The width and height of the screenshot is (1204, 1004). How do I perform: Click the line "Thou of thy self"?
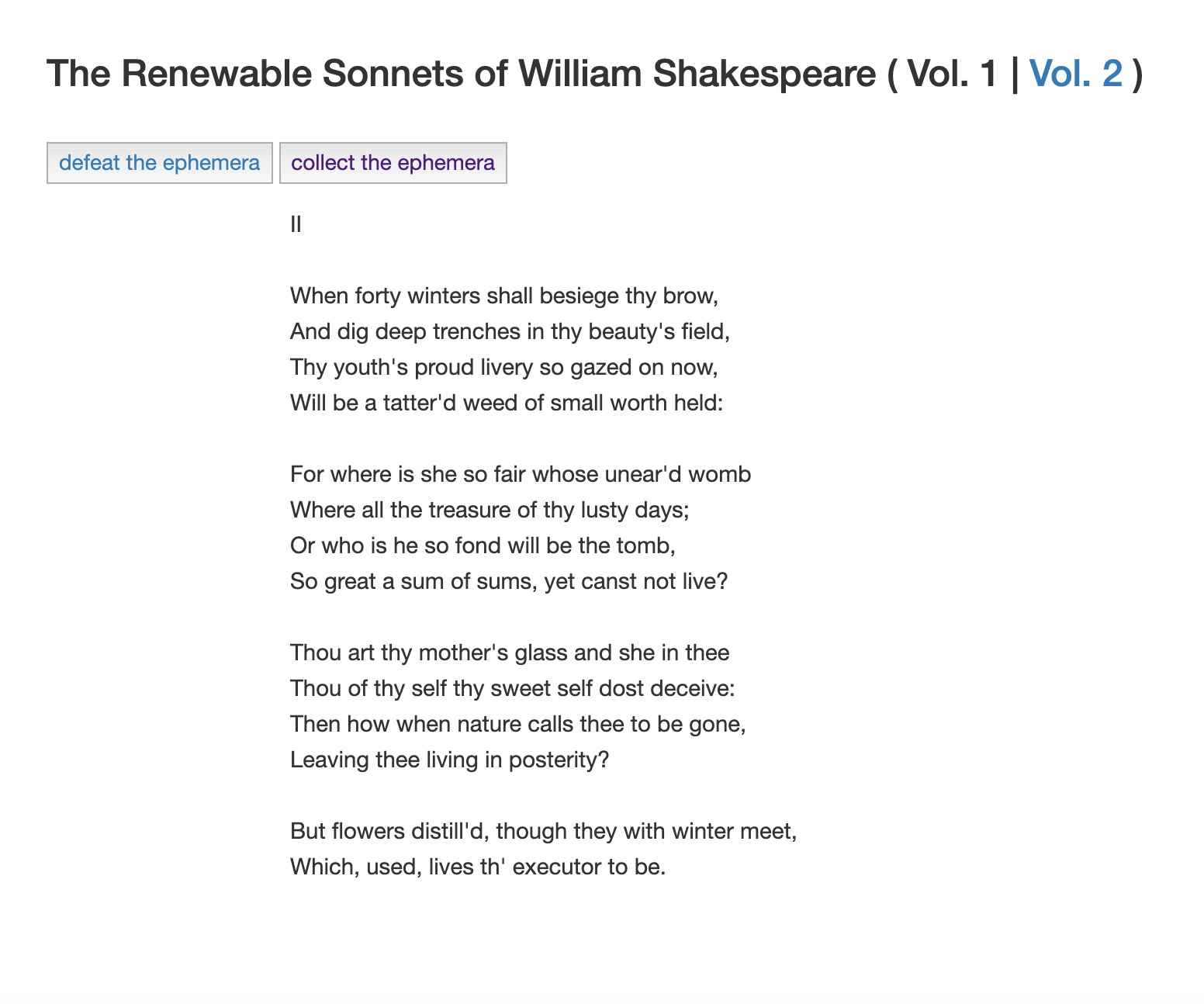[x=512, y=688]
